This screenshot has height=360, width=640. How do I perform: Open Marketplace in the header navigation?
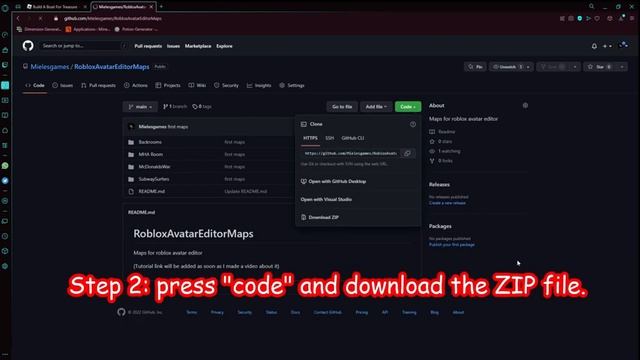[198, 46]
